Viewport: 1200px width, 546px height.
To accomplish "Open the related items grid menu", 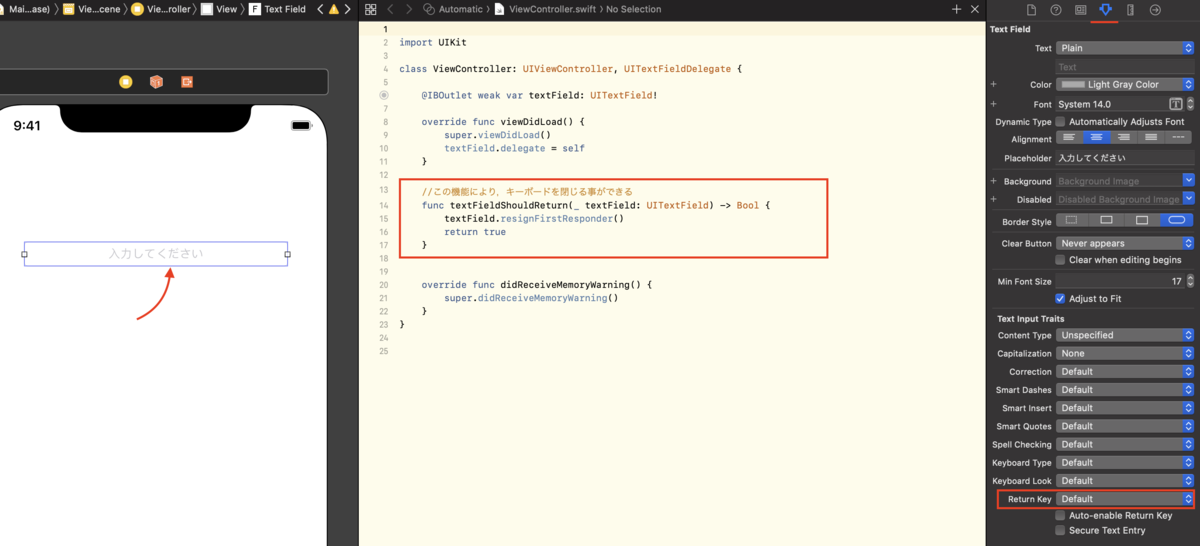I will [x=370, y=9].
